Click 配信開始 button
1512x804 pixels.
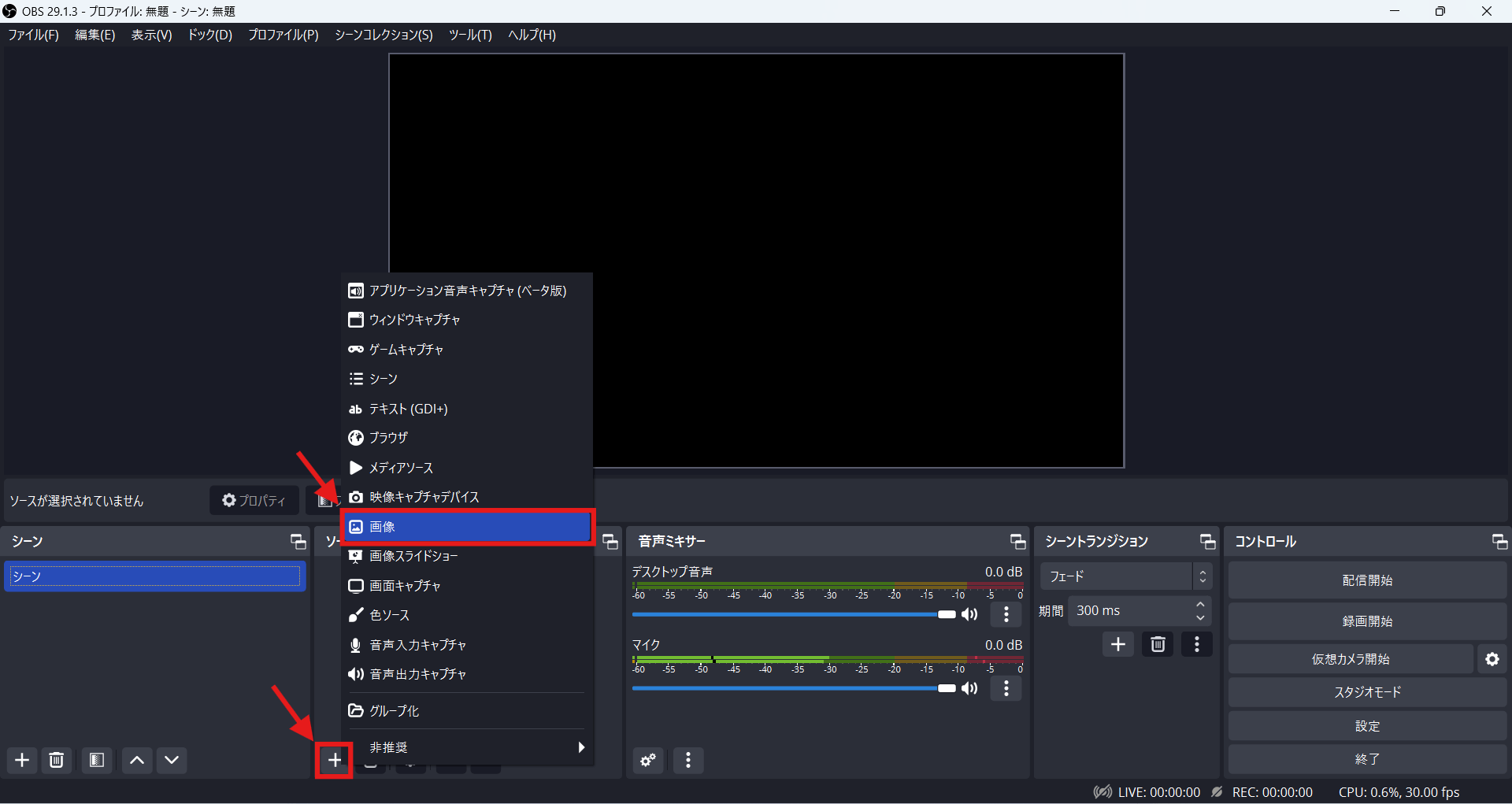coord(1367,580)
